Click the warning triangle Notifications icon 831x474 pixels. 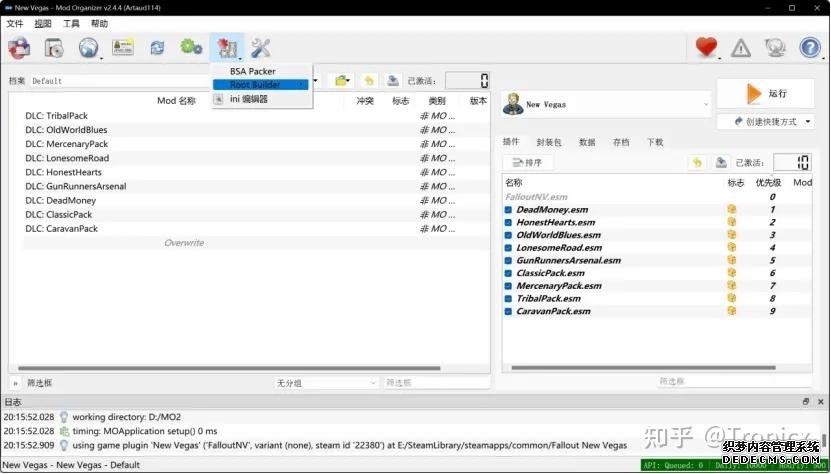741,47
